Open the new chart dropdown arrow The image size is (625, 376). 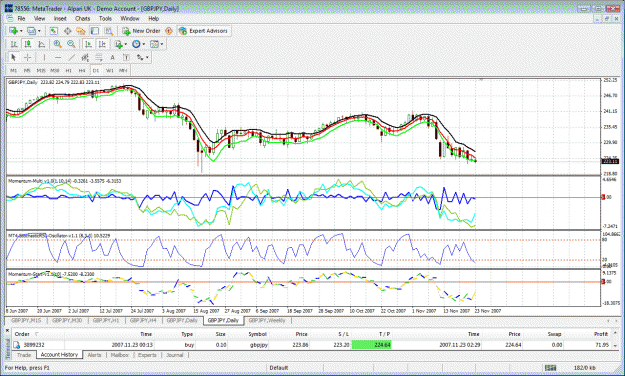click(21, 31)
